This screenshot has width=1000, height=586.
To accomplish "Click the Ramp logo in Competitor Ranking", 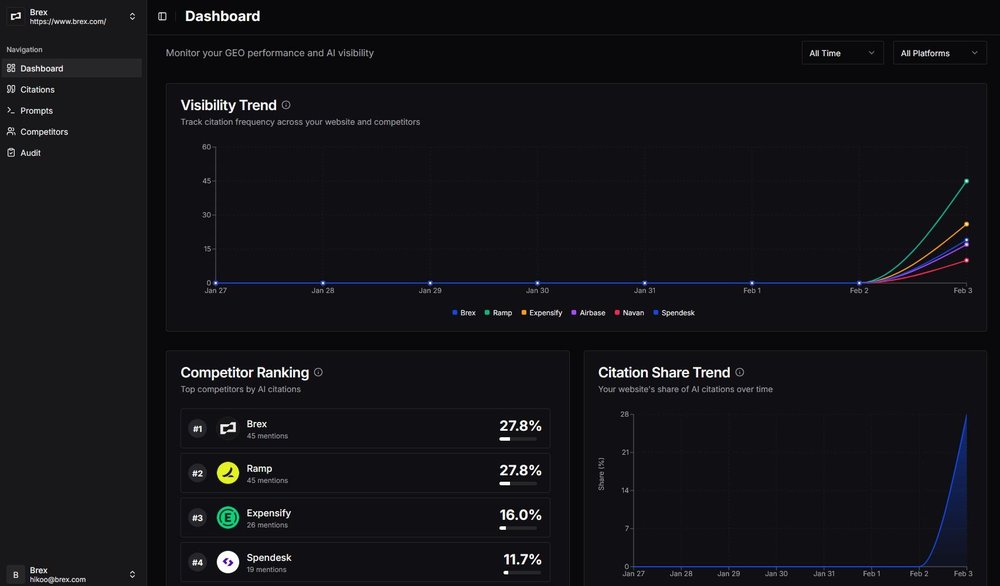I will pos(227,473).
